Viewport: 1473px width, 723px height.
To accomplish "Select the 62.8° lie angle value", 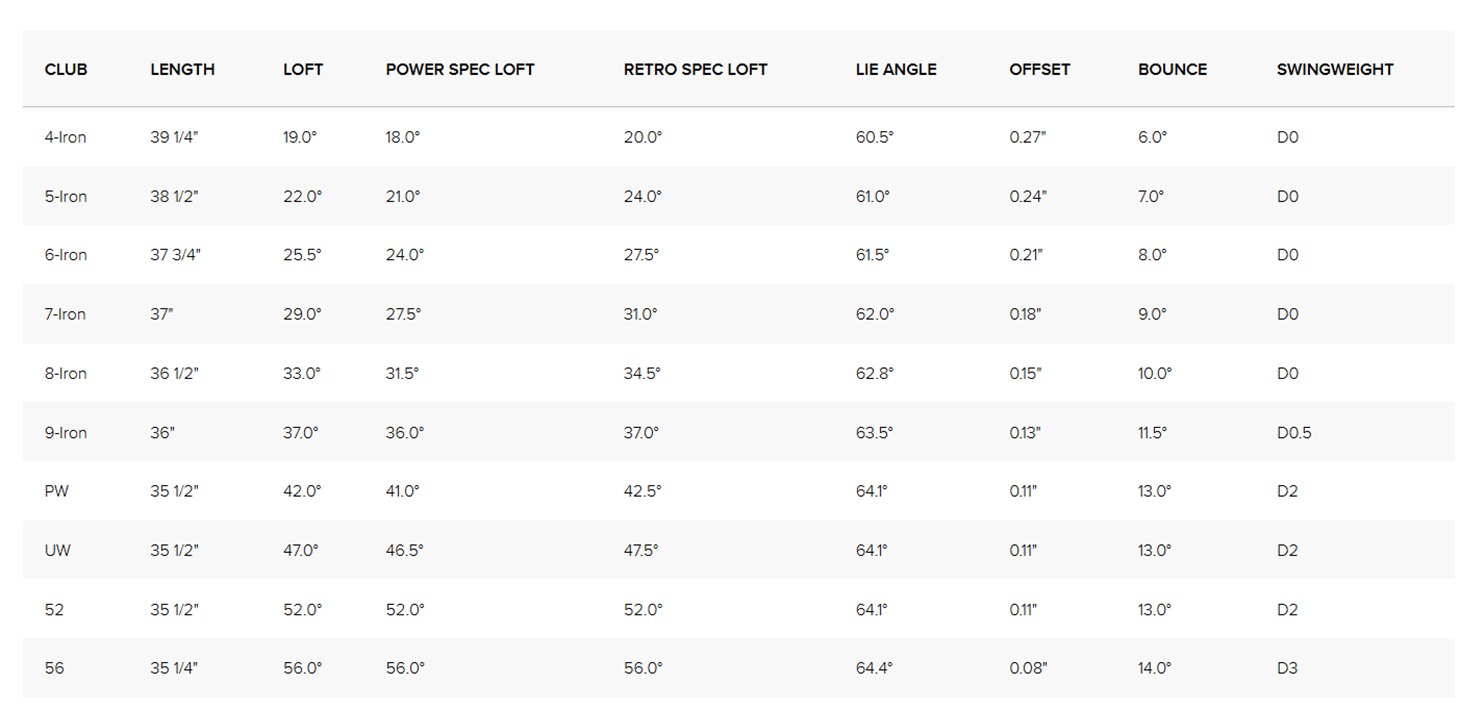I will tap(875, 374).
